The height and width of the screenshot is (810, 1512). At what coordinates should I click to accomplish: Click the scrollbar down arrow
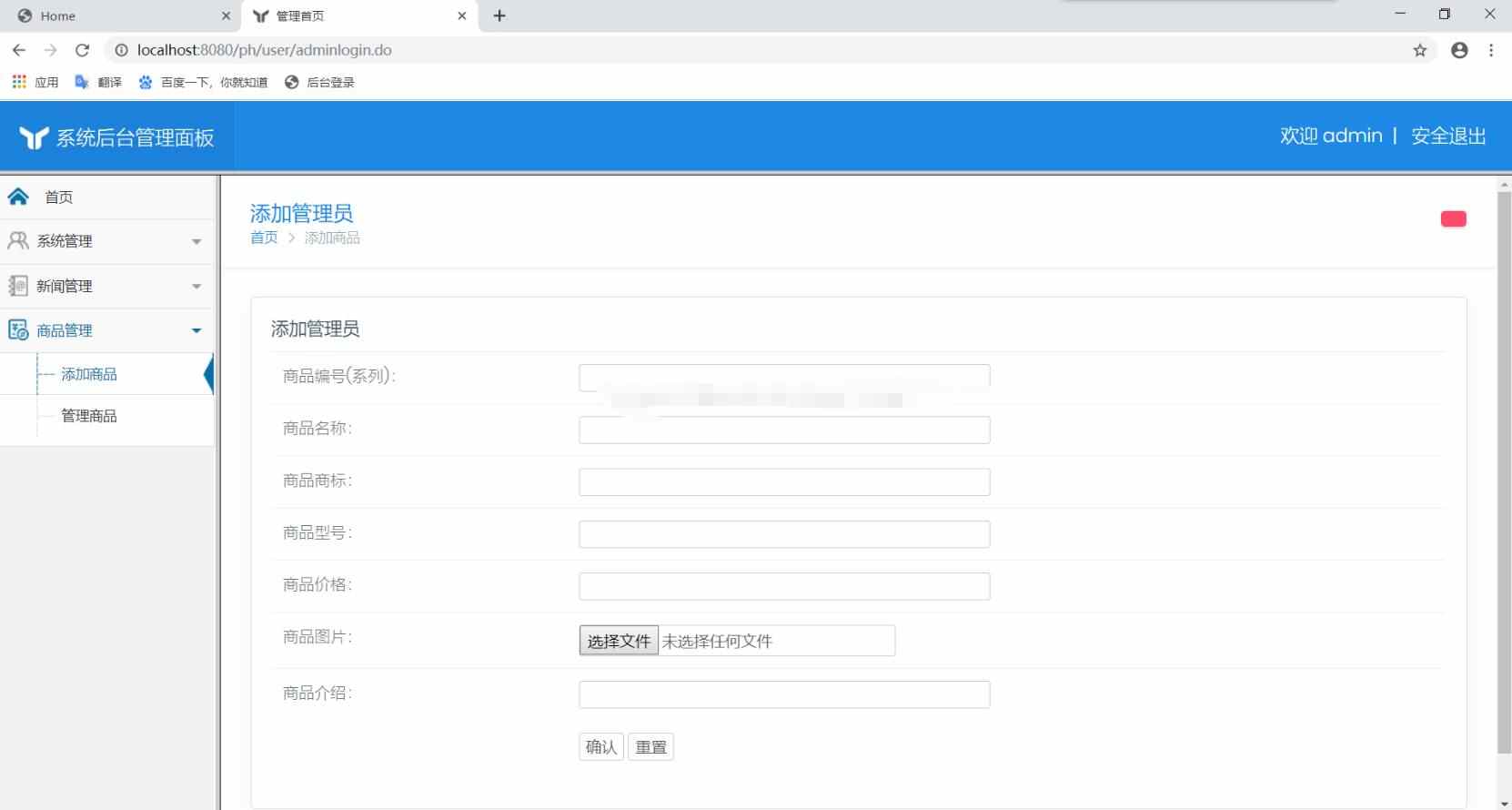point(1504,804)
